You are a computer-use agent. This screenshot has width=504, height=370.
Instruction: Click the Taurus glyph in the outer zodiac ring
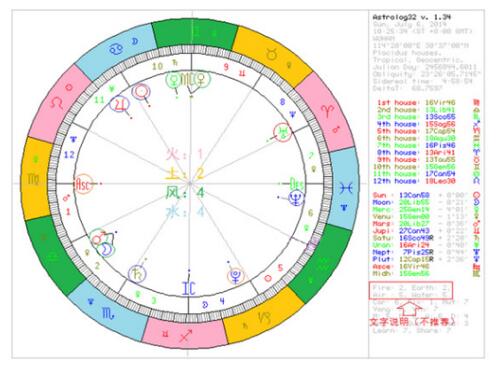click(x=272, y=53)
